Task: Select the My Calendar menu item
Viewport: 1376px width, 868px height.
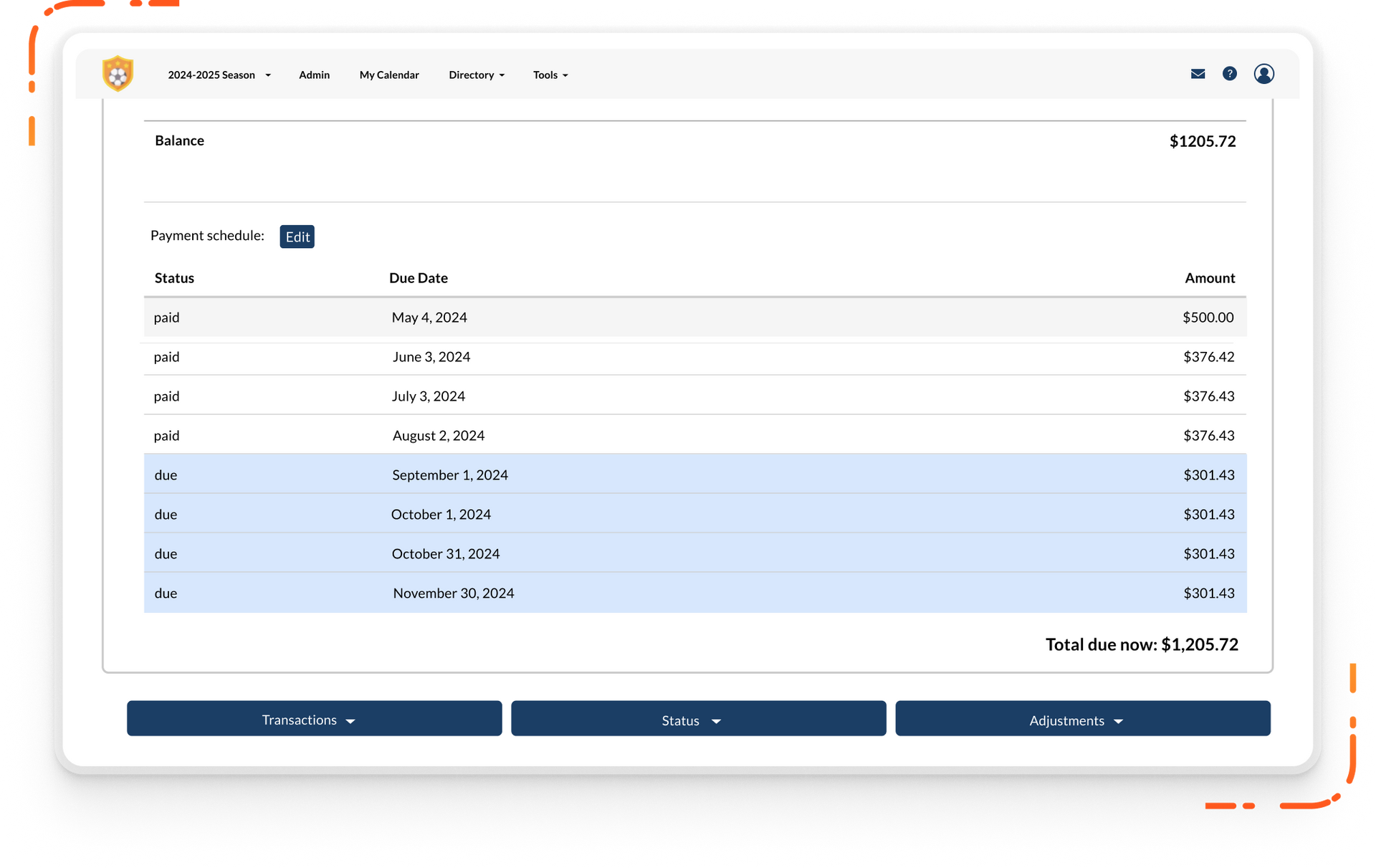Action: [x=389, y=74]
